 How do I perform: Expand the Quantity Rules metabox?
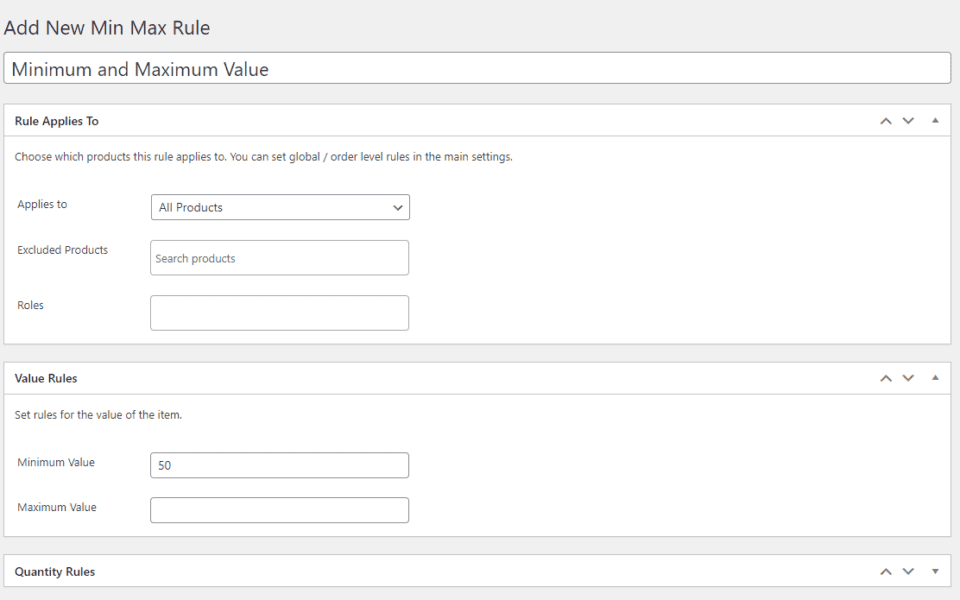(x=936, y=571)
